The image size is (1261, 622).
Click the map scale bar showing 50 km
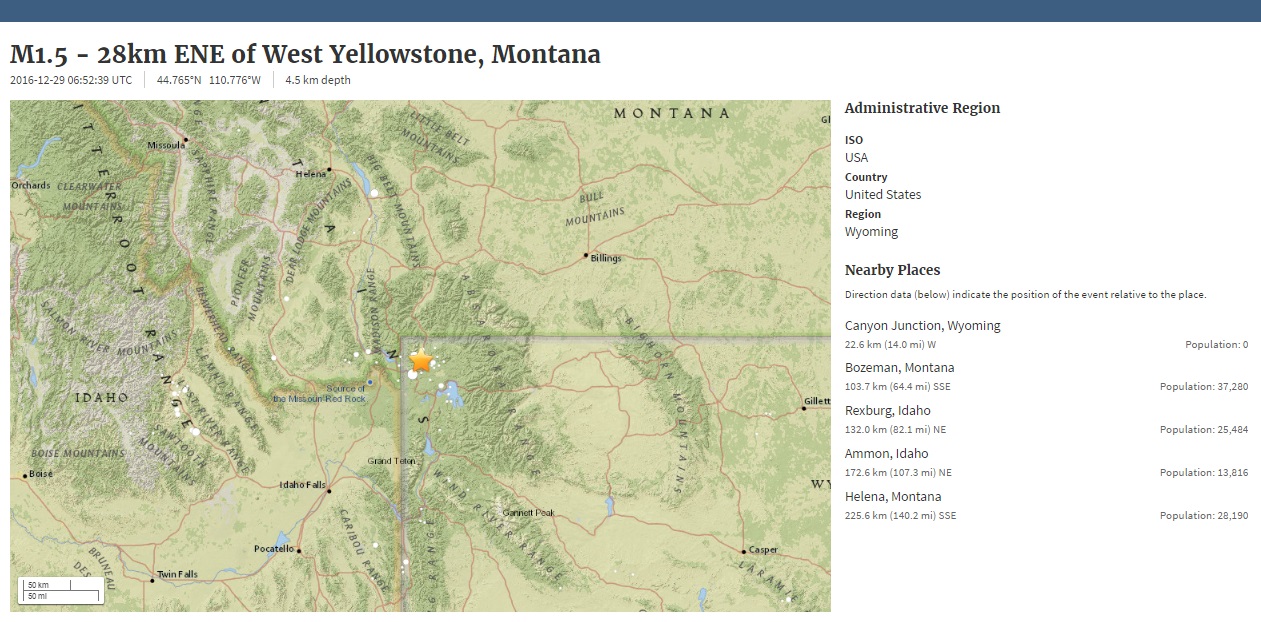pos(59,590)
